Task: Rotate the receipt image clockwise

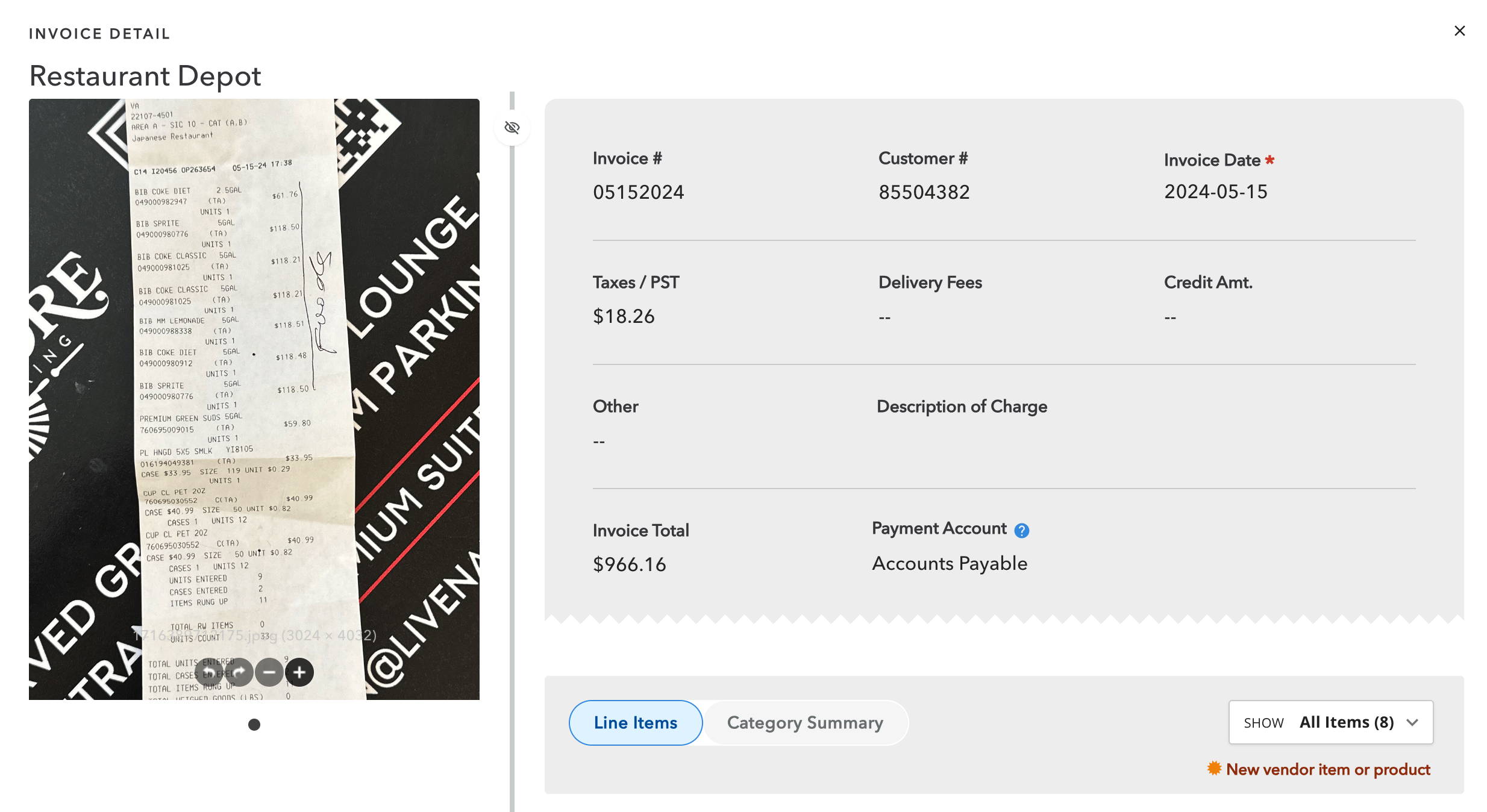Action: [x=239, y=672]
